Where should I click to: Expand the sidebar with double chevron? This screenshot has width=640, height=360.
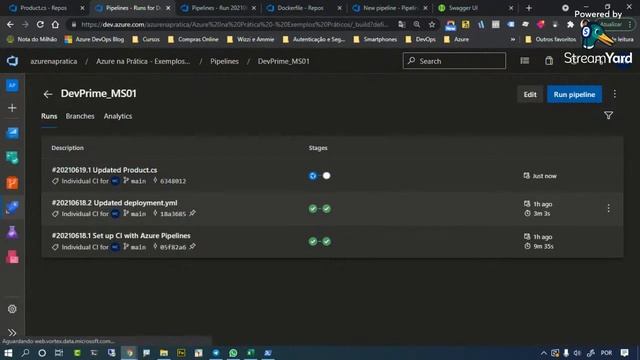[x=12, y=333]
